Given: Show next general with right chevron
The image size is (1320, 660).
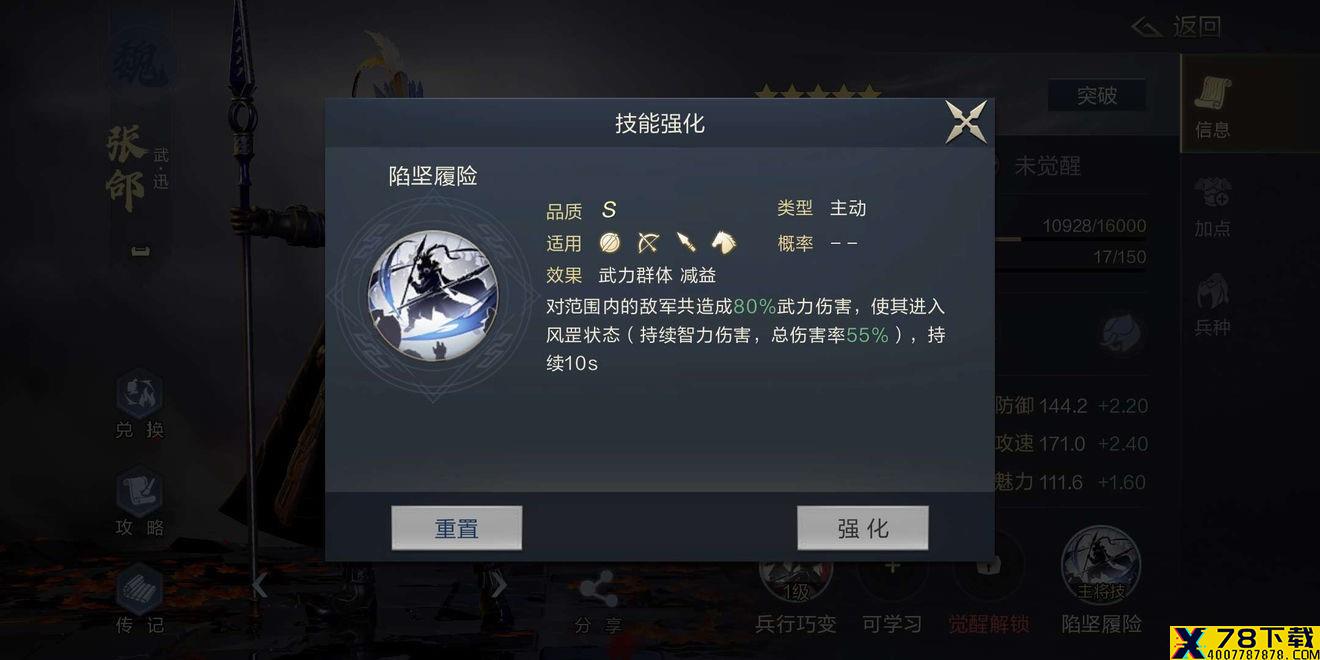Looking at the screenshot, I should [499, 585].
